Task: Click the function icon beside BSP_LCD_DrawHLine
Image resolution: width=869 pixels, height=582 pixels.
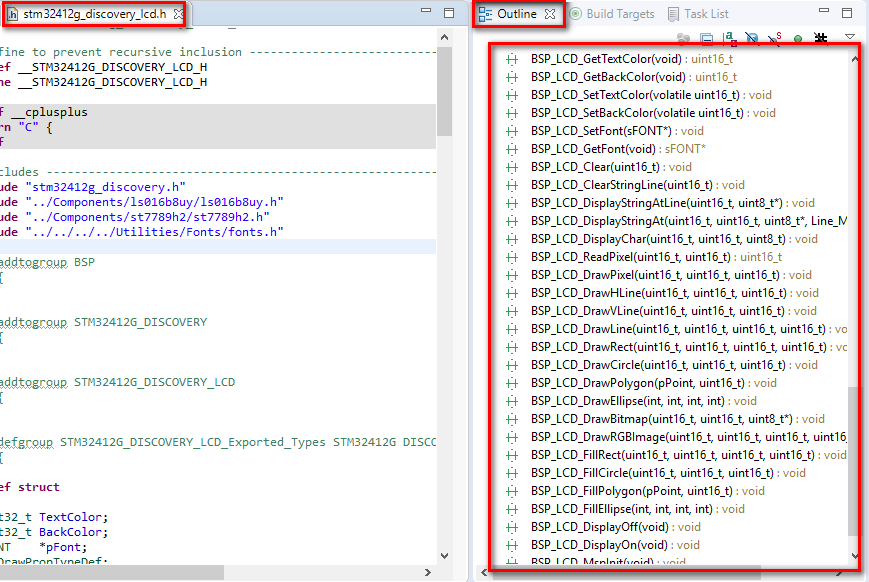Action: pos(512,293)
